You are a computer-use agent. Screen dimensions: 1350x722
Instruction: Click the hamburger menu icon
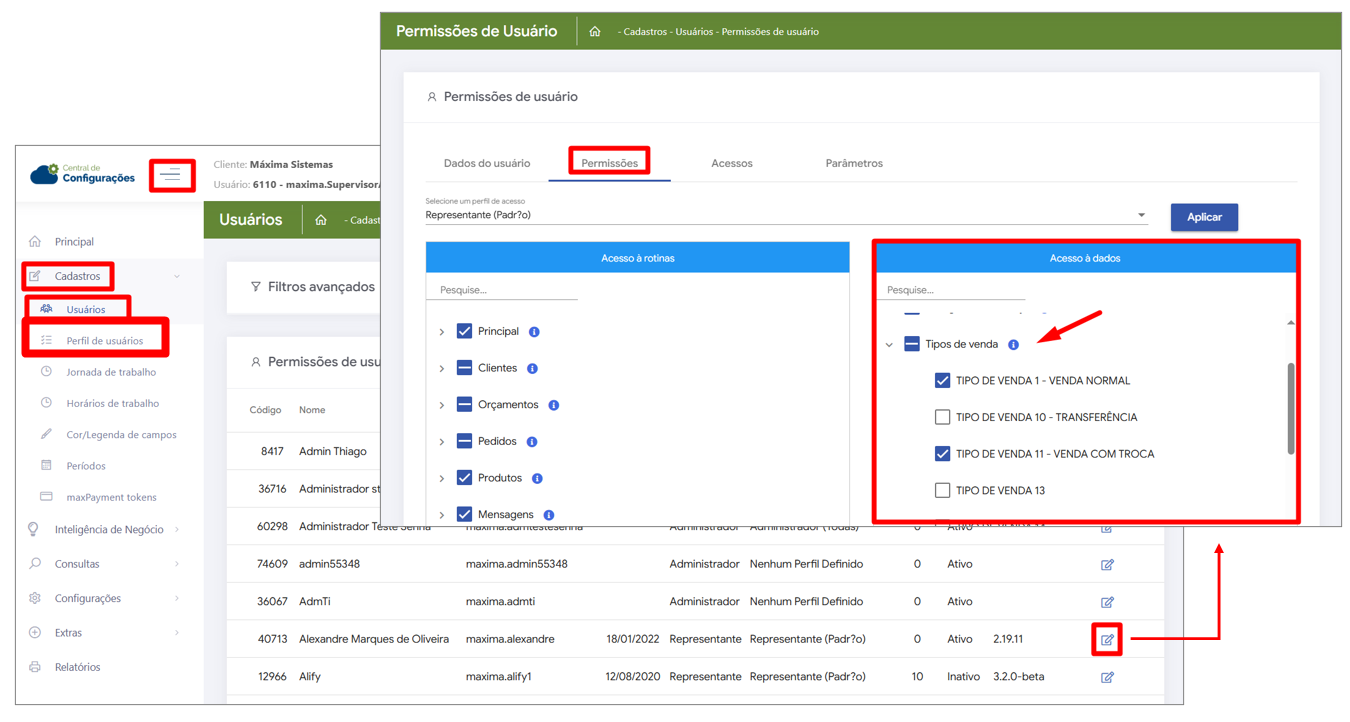(171, 176)
